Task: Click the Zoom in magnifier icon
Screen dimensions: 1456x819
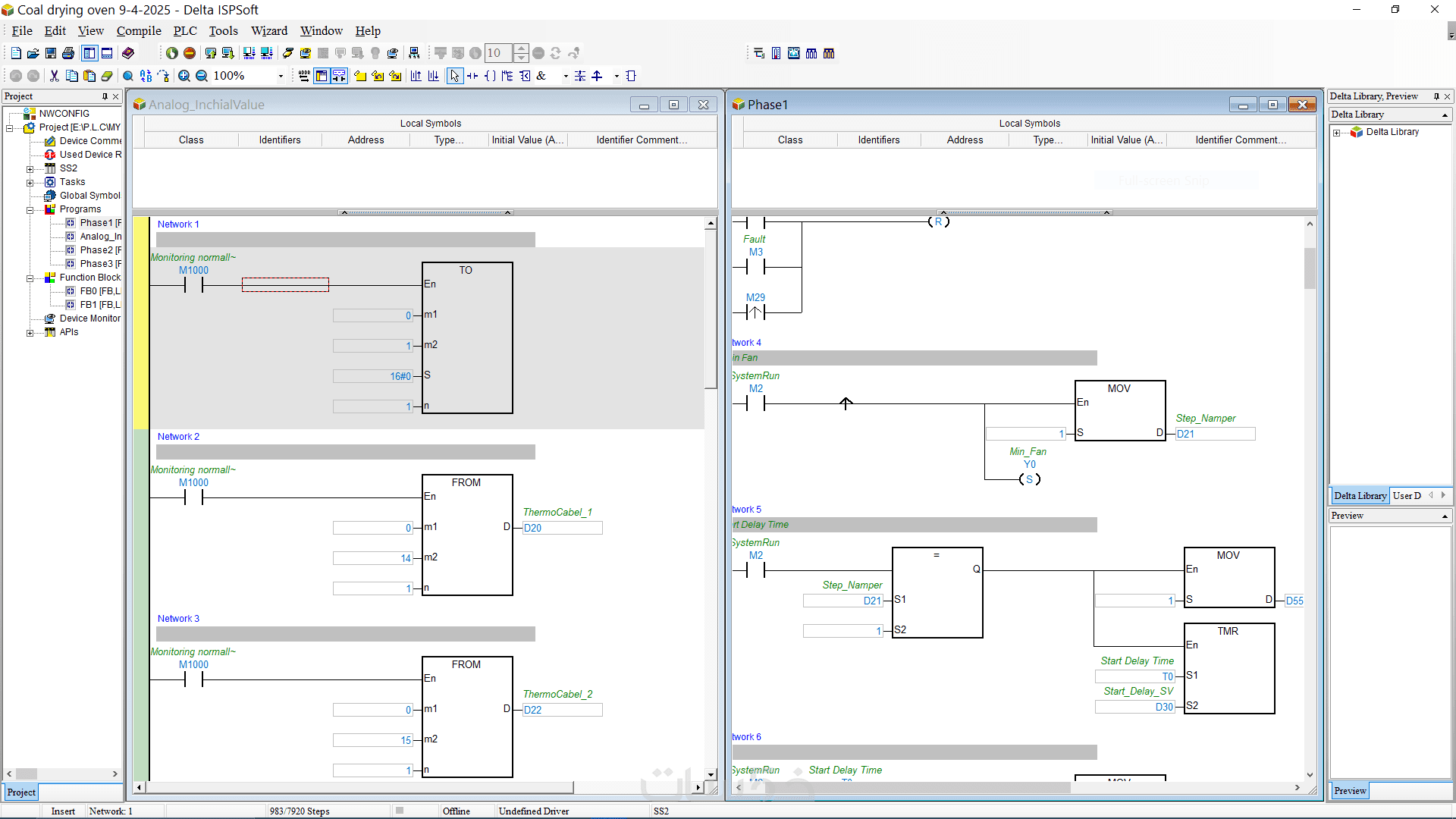Action: coord(184,76)
